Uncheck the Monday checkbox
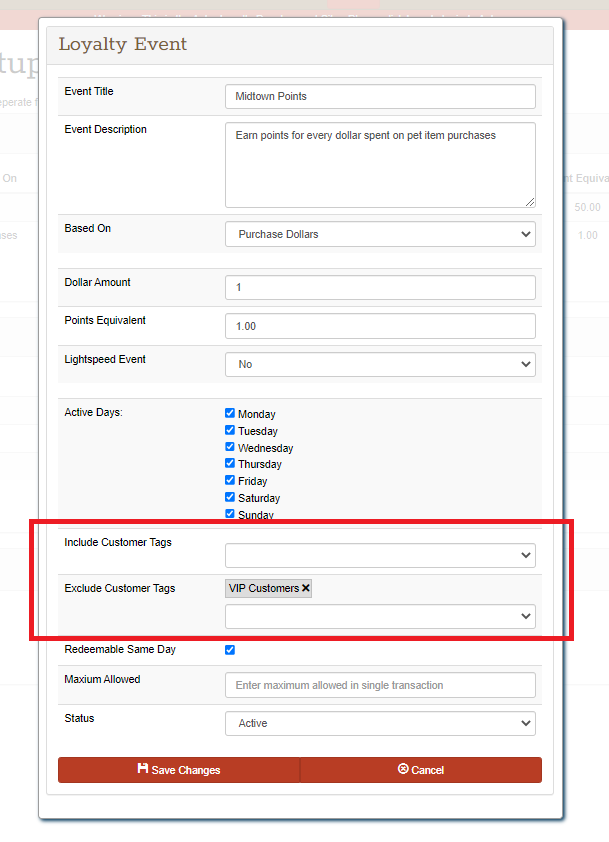609x842 pixels. pyautogui.click(x=230, y=413)
